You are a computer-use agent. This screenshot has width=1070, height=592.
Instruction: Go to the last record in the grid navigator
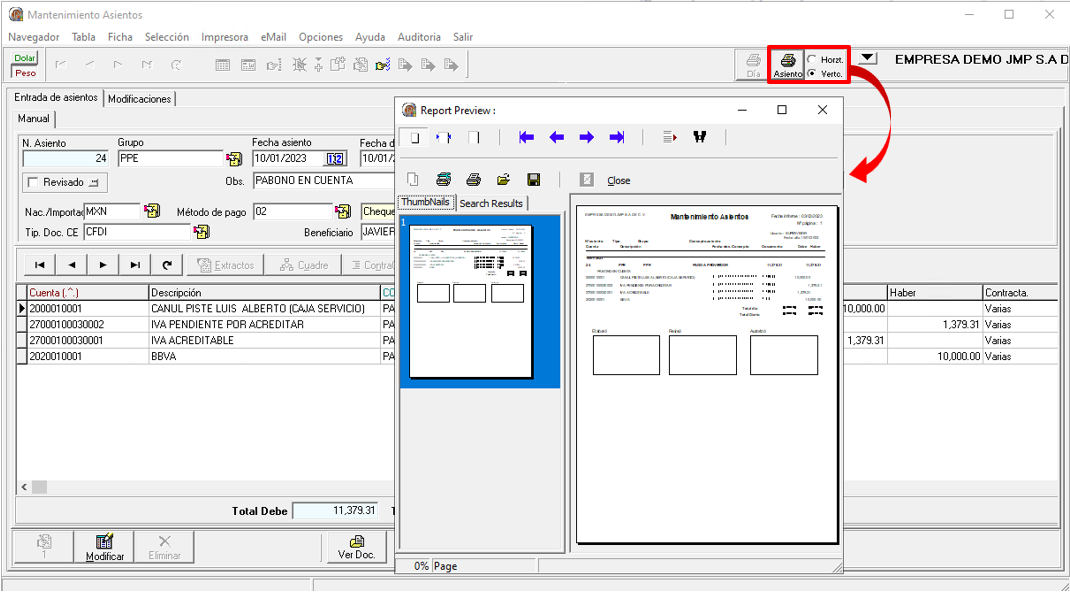click(135, 265)
